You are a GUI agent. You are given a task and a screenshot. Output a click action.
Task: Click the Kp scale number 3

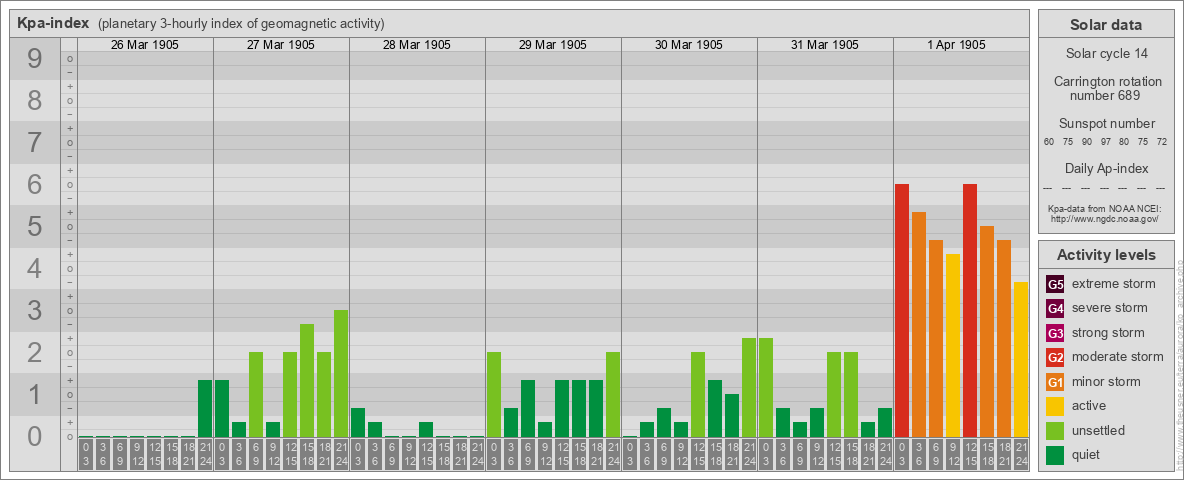35,310
